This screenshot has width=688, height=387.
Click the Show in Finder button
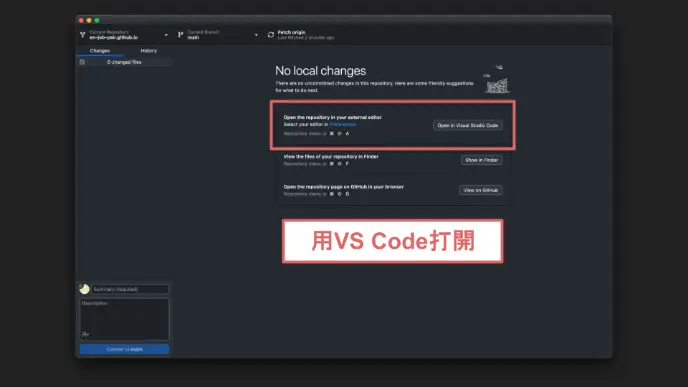481,160
